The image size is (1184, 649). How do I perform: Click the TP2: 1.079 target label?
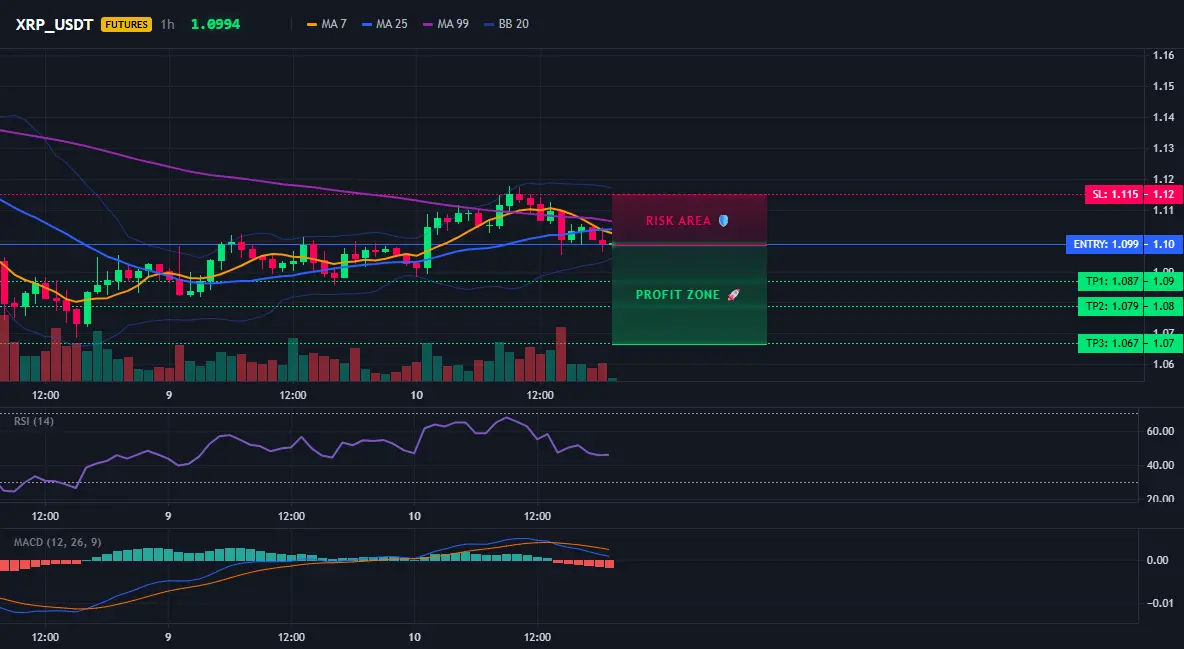(1112, 306)
